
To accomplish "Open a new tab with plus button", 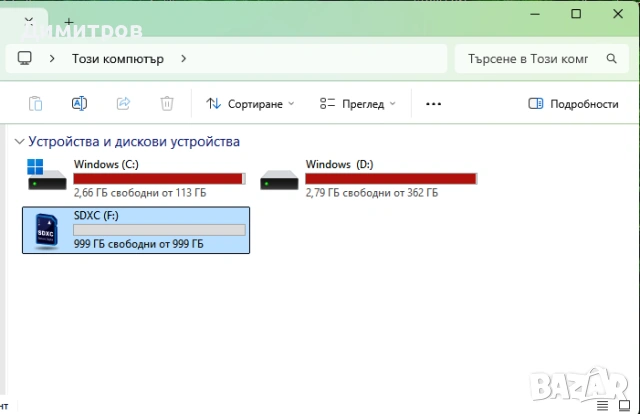I will pyautogui.click(x=69, y=21).
